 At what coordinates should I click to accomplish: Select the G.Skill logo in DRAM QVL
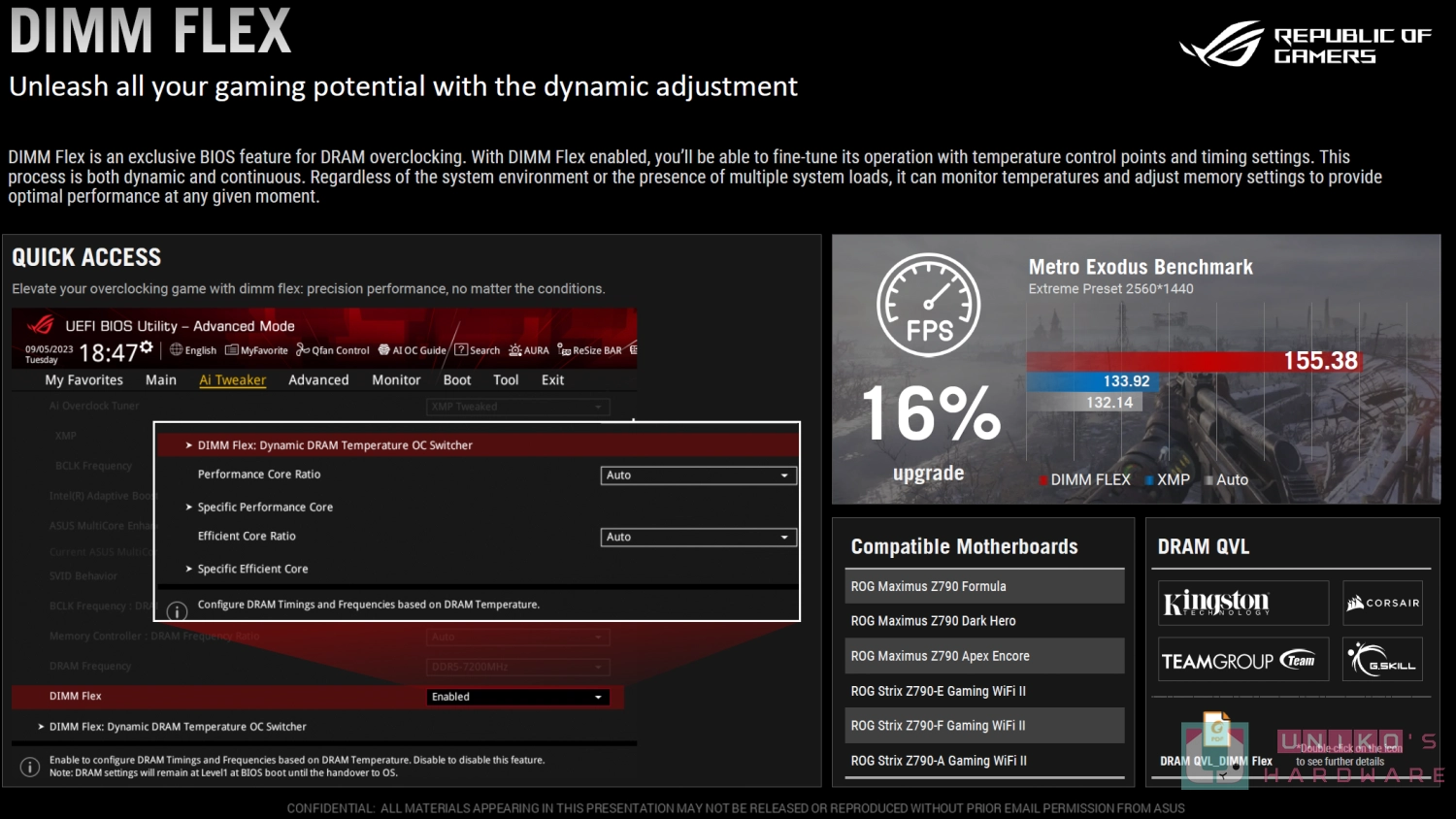coord(1383,660)
